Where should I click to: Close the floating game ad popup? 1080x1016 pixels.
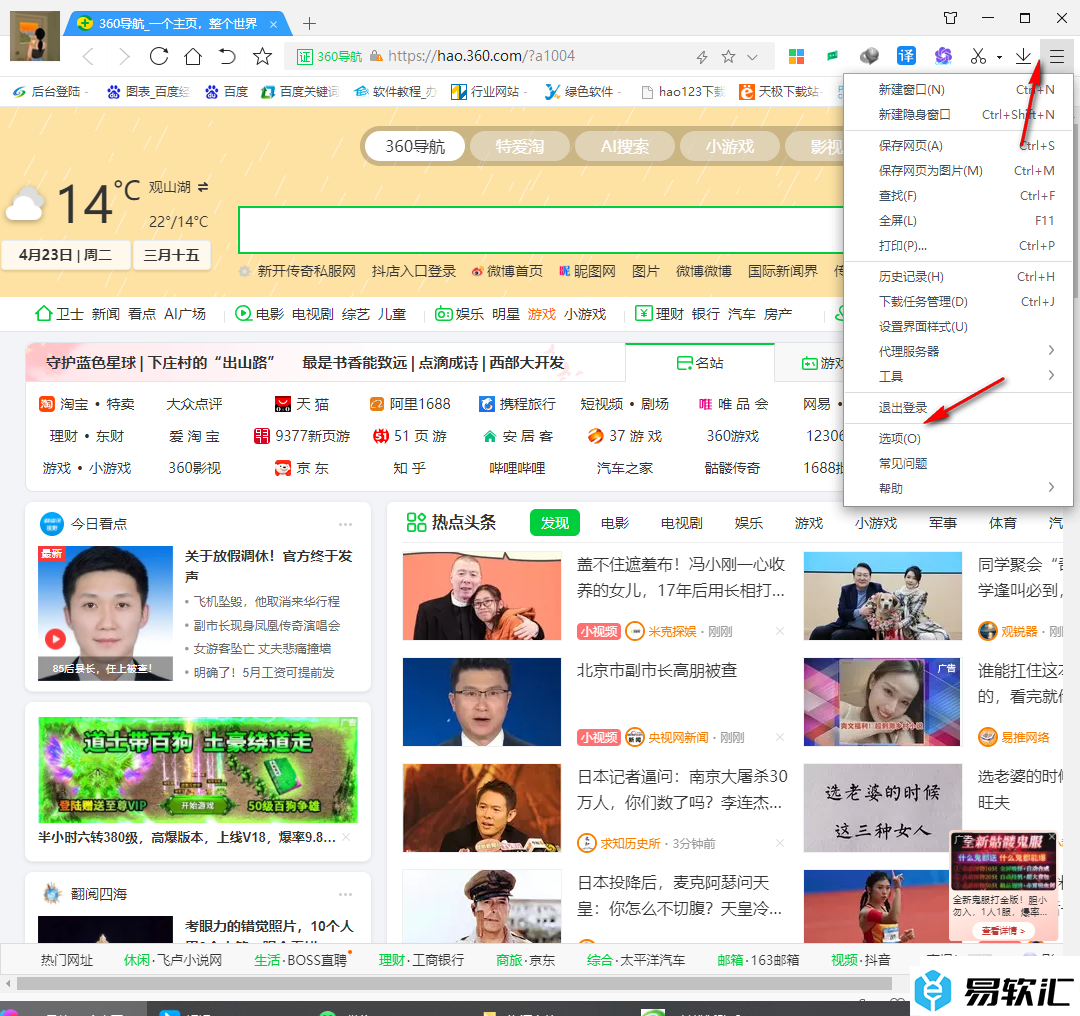pyautogui.click(x=1051, y=838)
